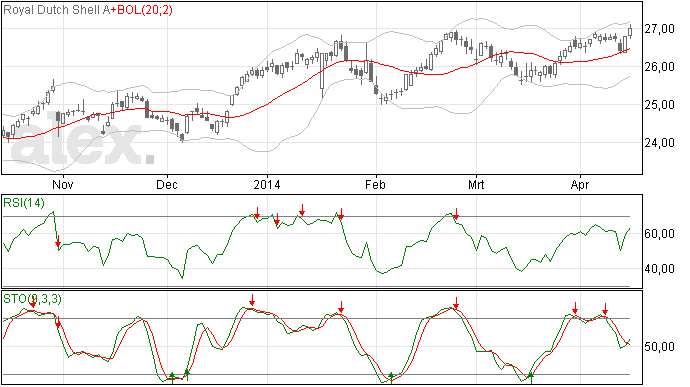The image size is (690, 387).
Task: Click the RSI sell arrow in early November
Action: [58, 242]
